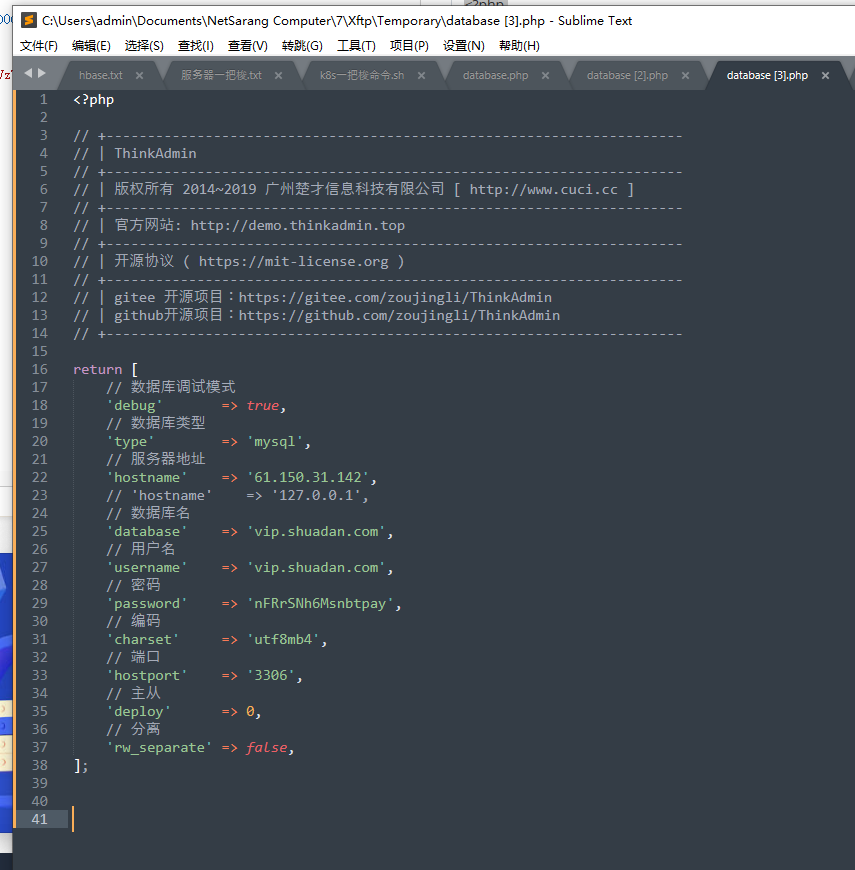Close the database [3].php tab
The width and height of the screenshot is (855, 870).
tap(826, 75)
